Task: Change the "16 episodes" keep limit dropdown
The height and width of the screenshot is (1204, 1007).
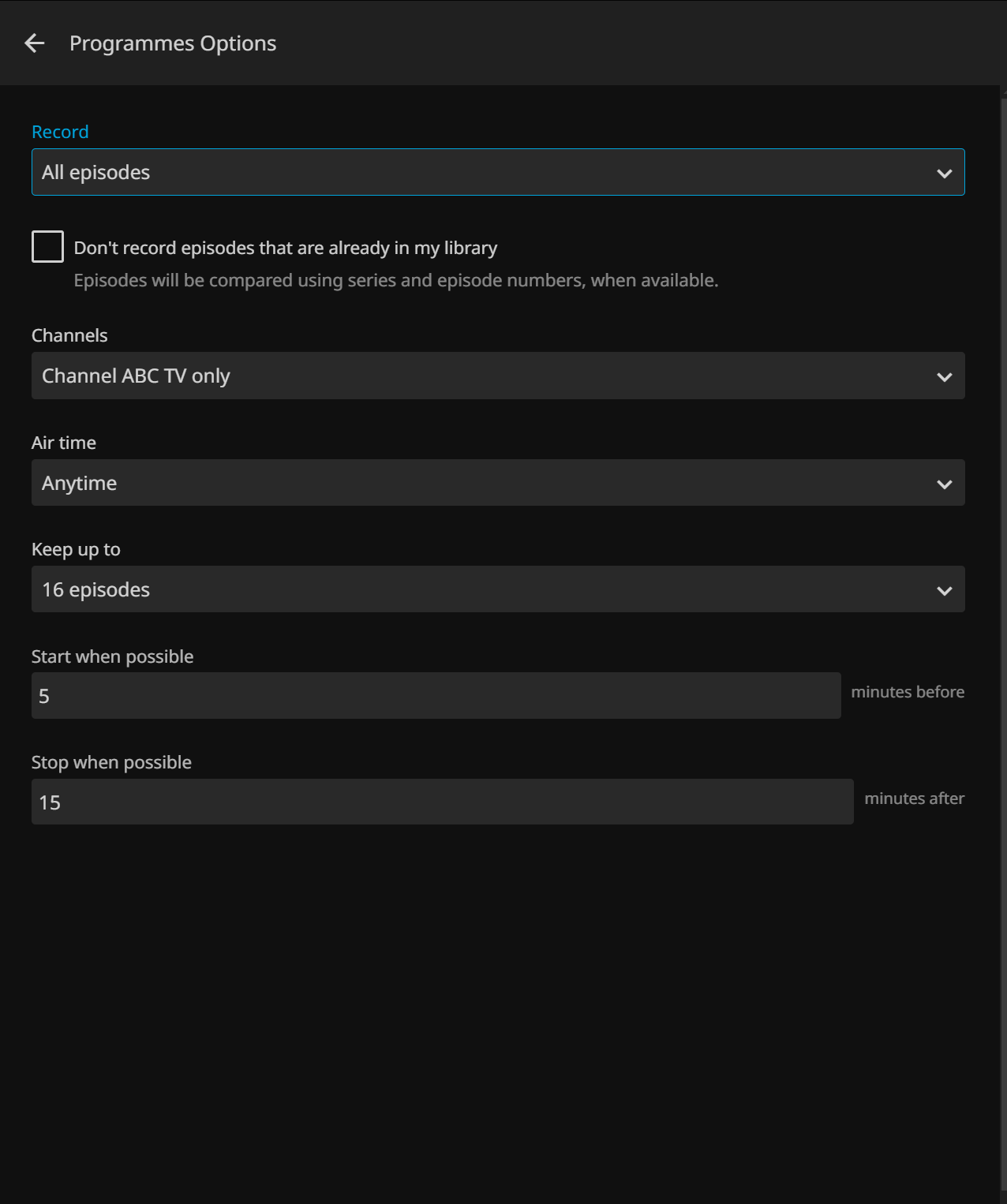Action: pos(474,589)
